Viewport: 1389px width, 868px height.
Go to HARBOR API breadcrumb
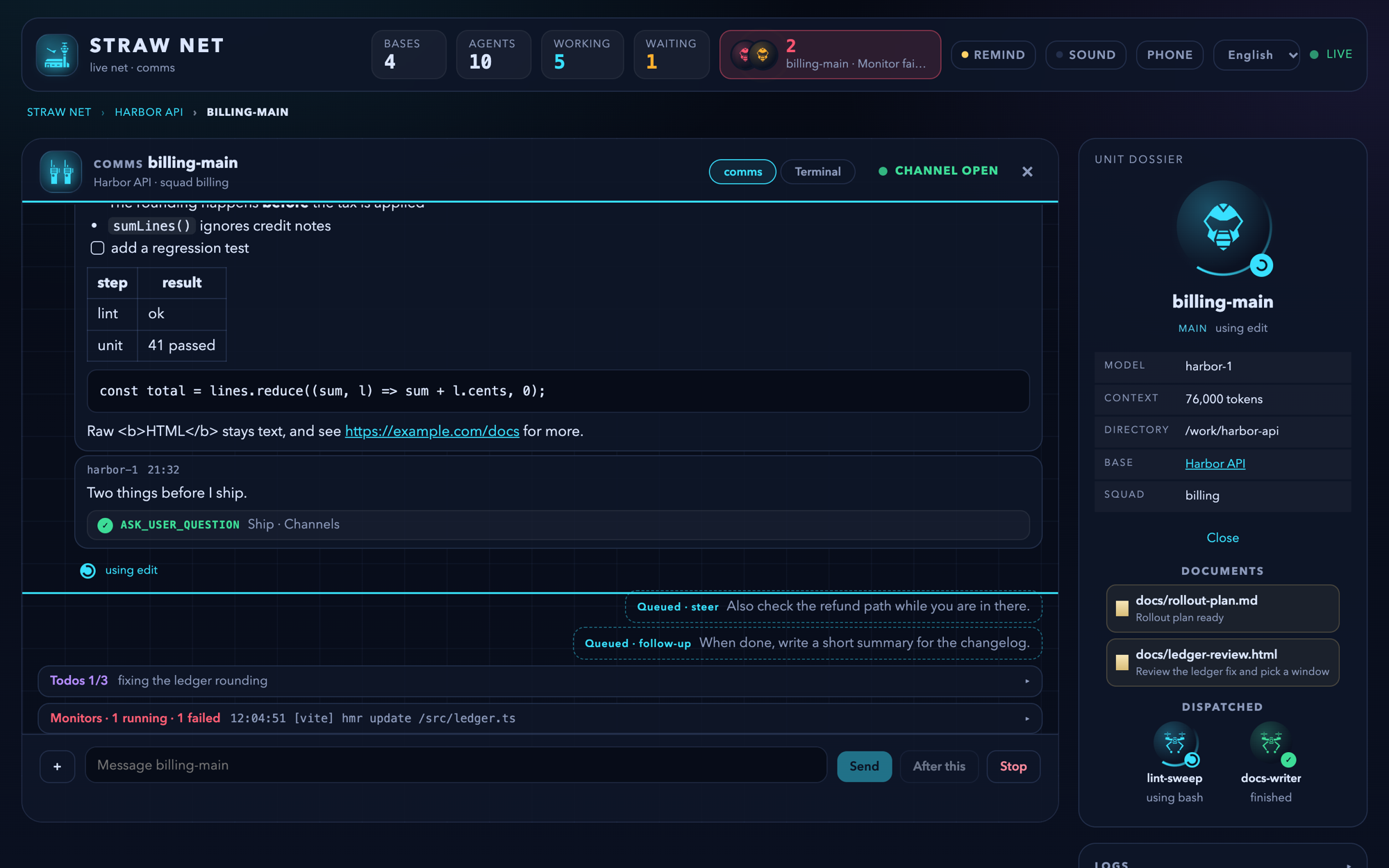pos(149,112)
